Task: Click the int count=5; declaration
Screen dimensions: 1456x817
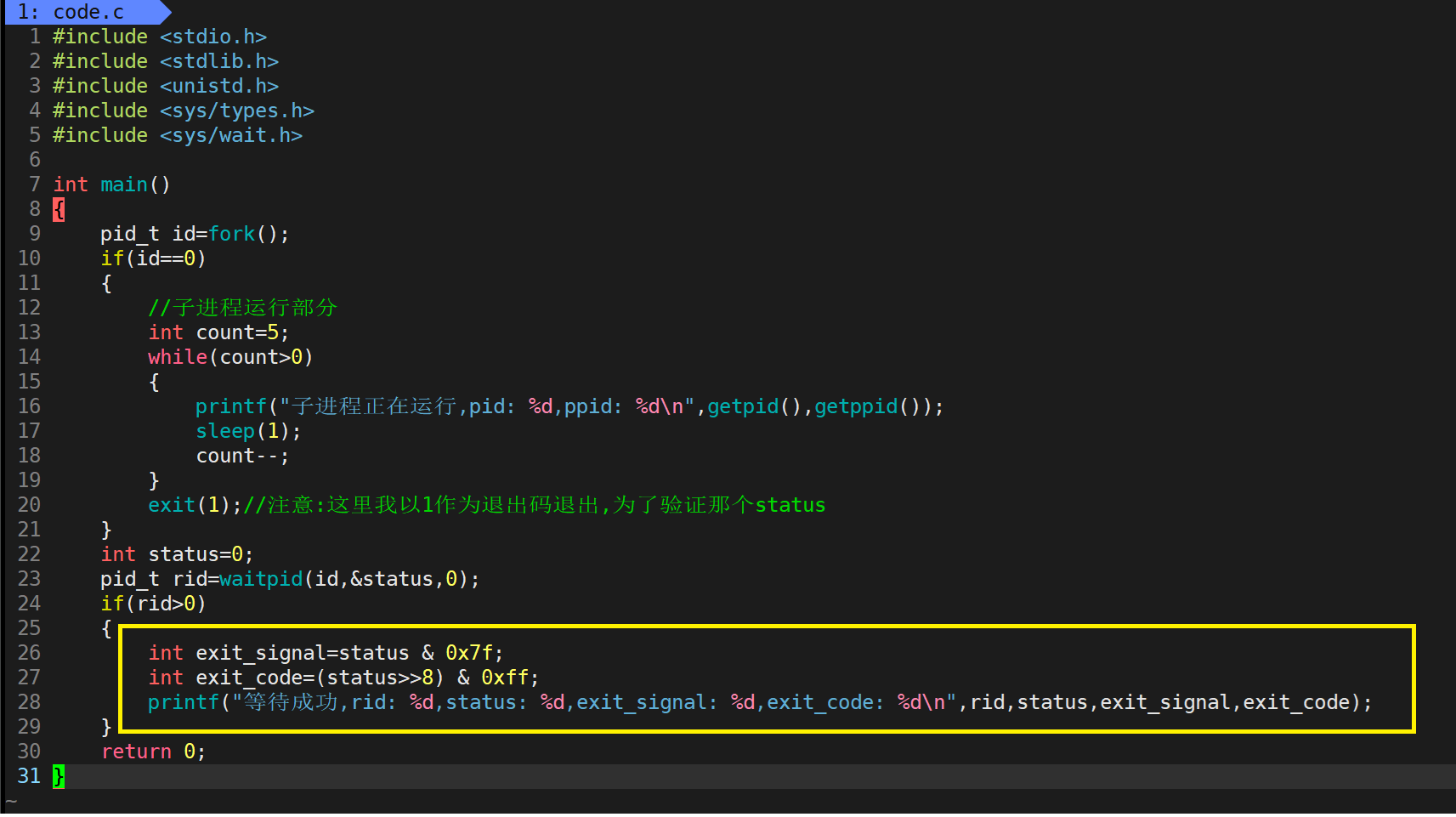Action: (218, 332)
